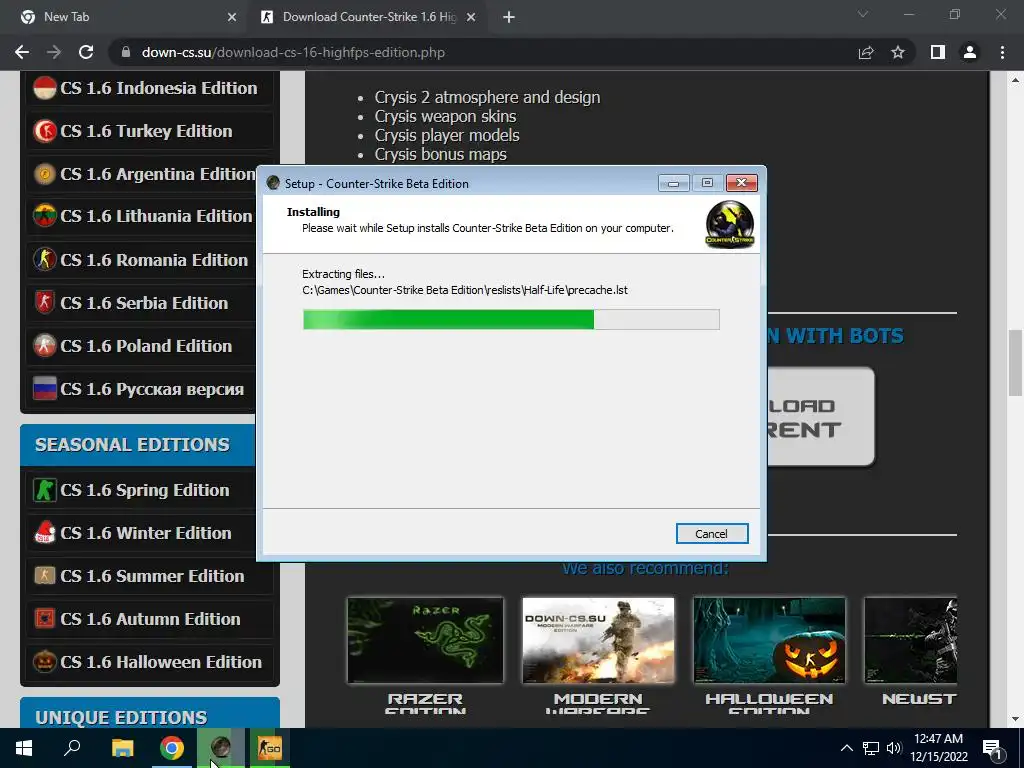Click the UNIQUE EDITIONS header

(x=150, y=714)
